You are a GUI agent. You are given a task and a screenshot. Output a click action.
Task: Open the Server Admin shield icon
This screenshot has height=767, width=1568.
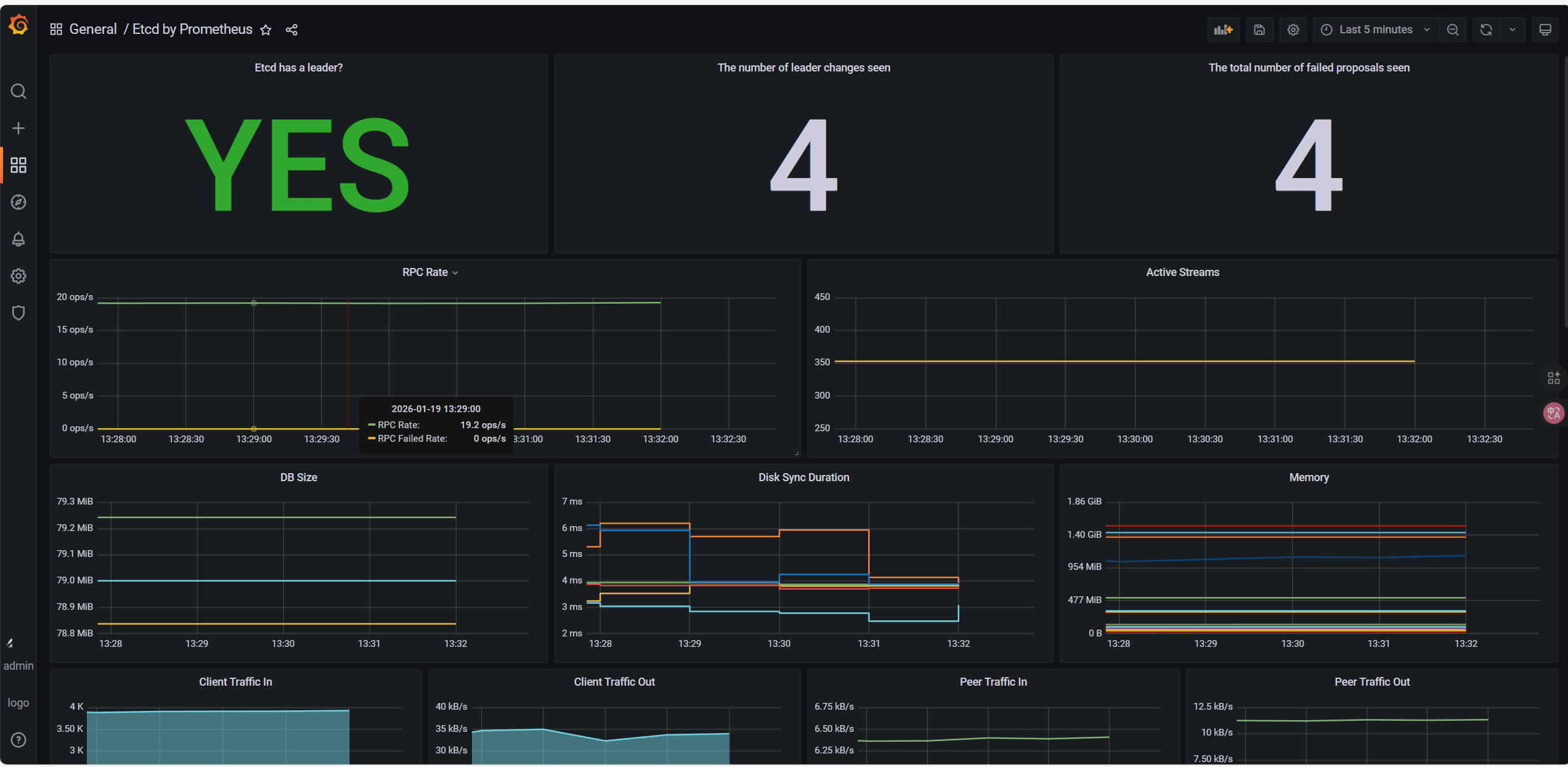point(18,313)
